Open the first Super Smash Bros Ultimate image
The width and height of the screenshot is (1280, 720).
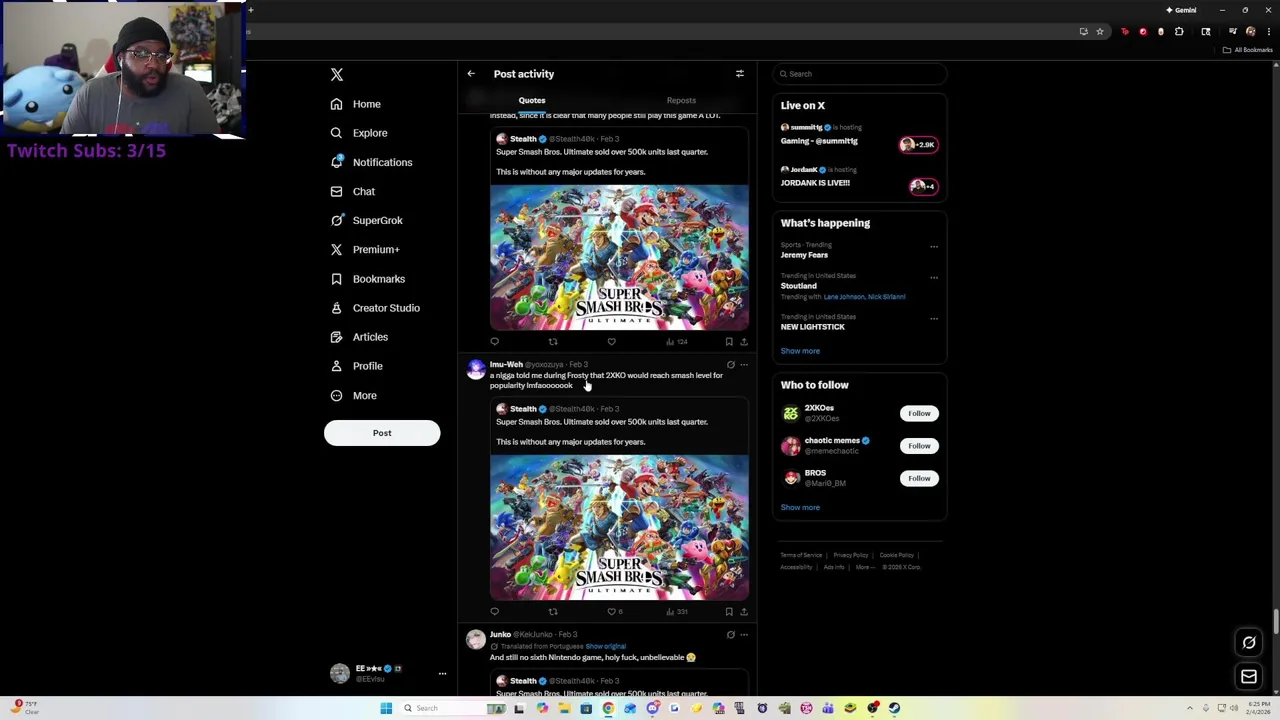[x=619, y=257]
